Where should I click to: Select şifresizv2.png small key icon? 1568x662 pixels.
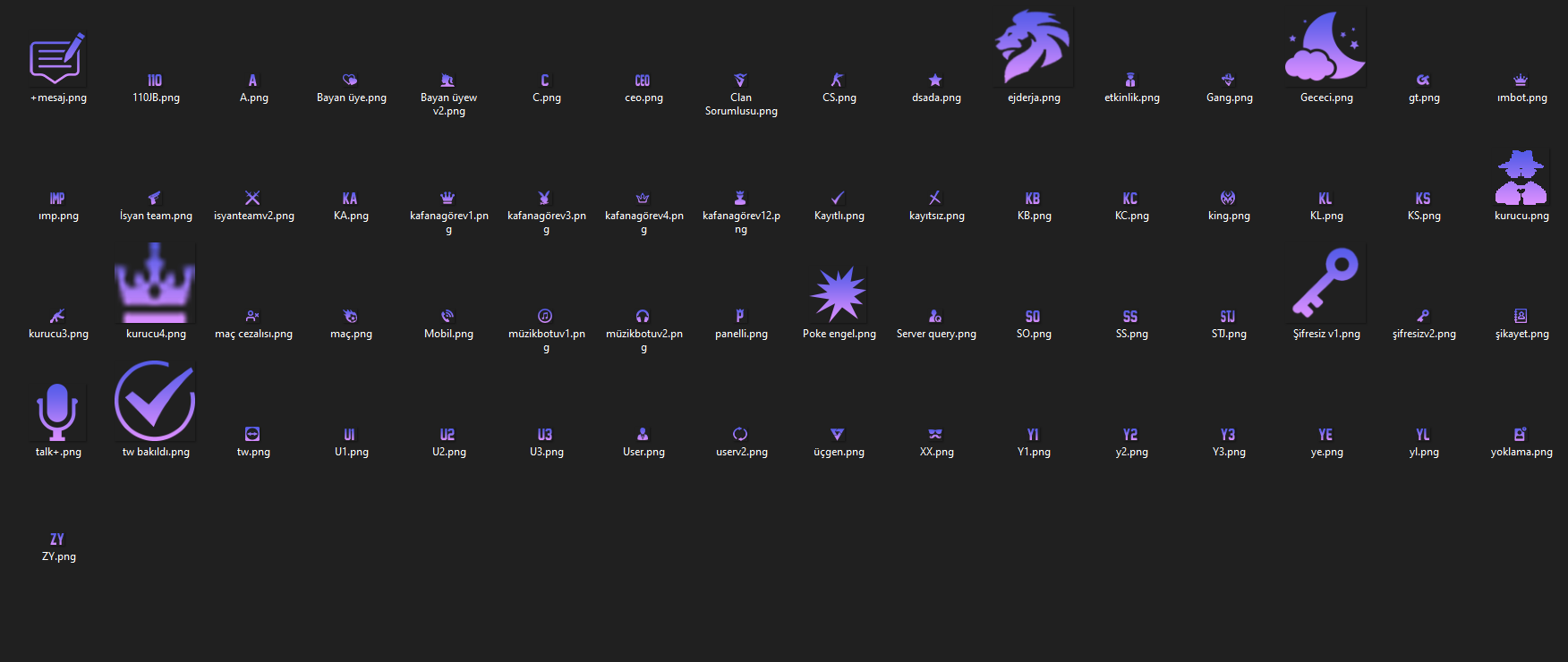1423,317
